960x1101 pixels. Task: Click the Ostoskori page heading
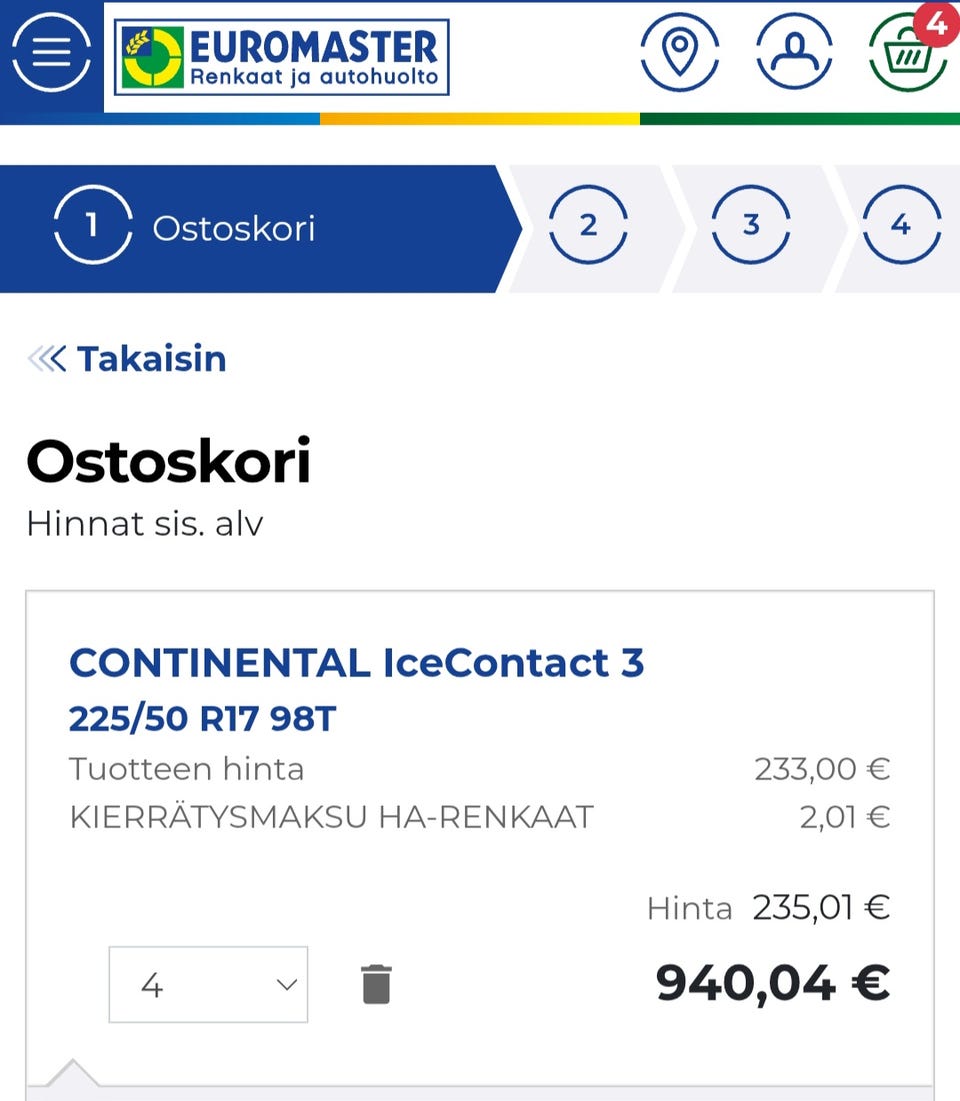[168, 462]
